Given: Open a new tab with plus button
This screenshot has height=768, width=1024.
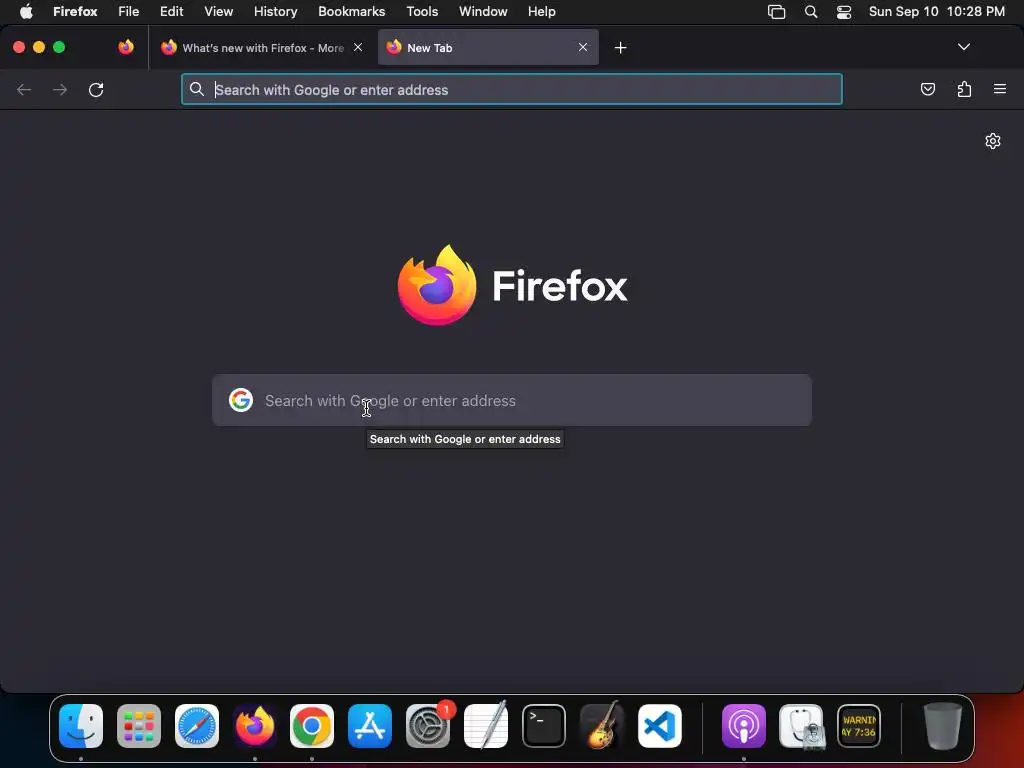Looking at the screenshot, I should [x=620, y=48].
